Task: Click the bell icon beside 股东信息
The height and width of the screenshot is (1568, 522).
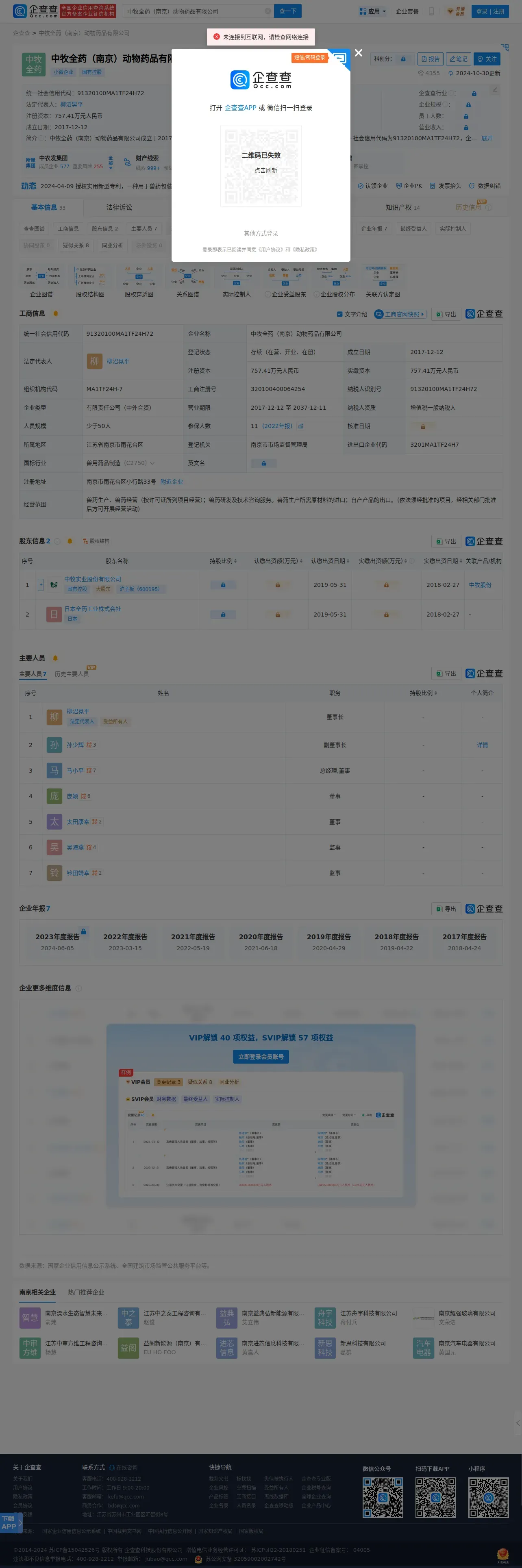Action: 70,541
